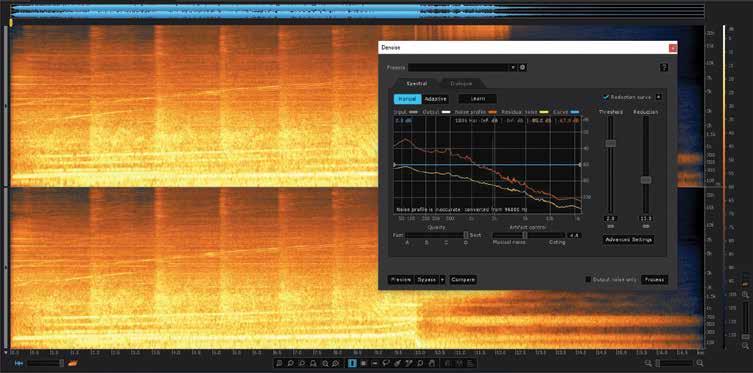The height and width of the screenshot is (373, 753).
Task: Click the preset gear settings icon
Action: point(522,68)
